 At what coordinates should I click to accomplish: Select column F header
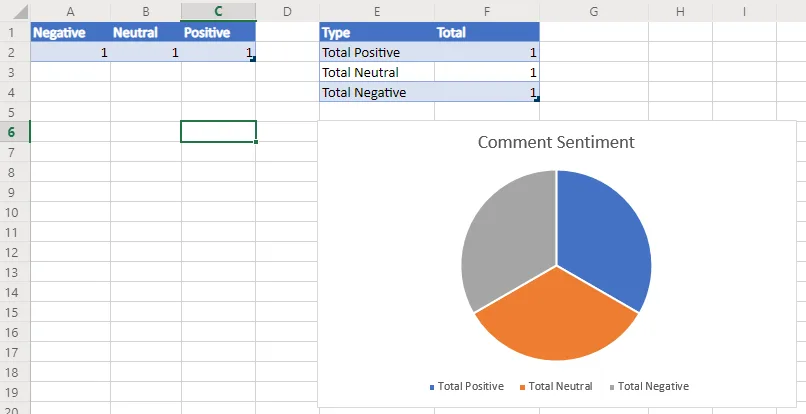click(487, 11)
